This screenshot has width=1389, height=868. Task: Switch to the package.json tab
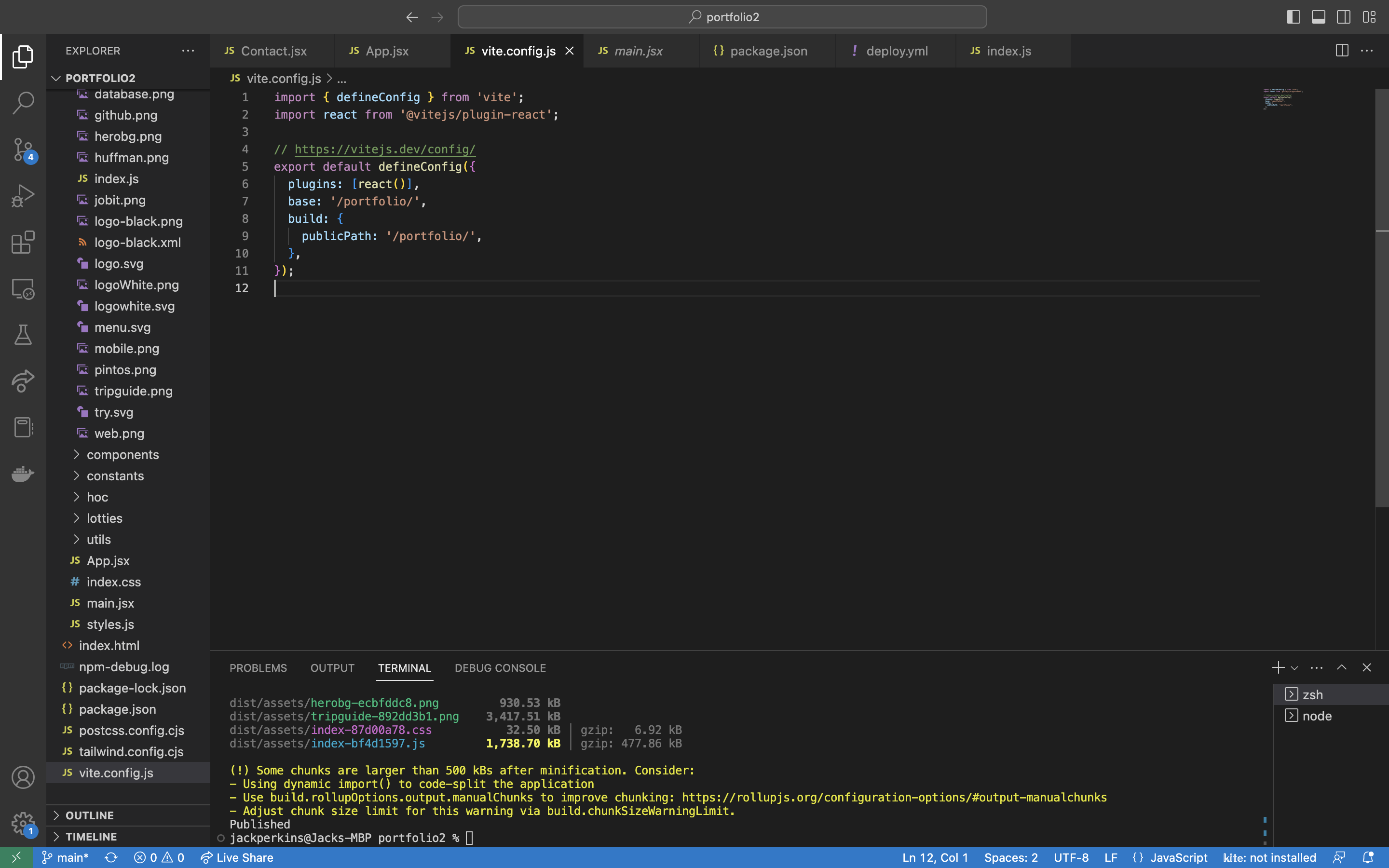(767, 51)
